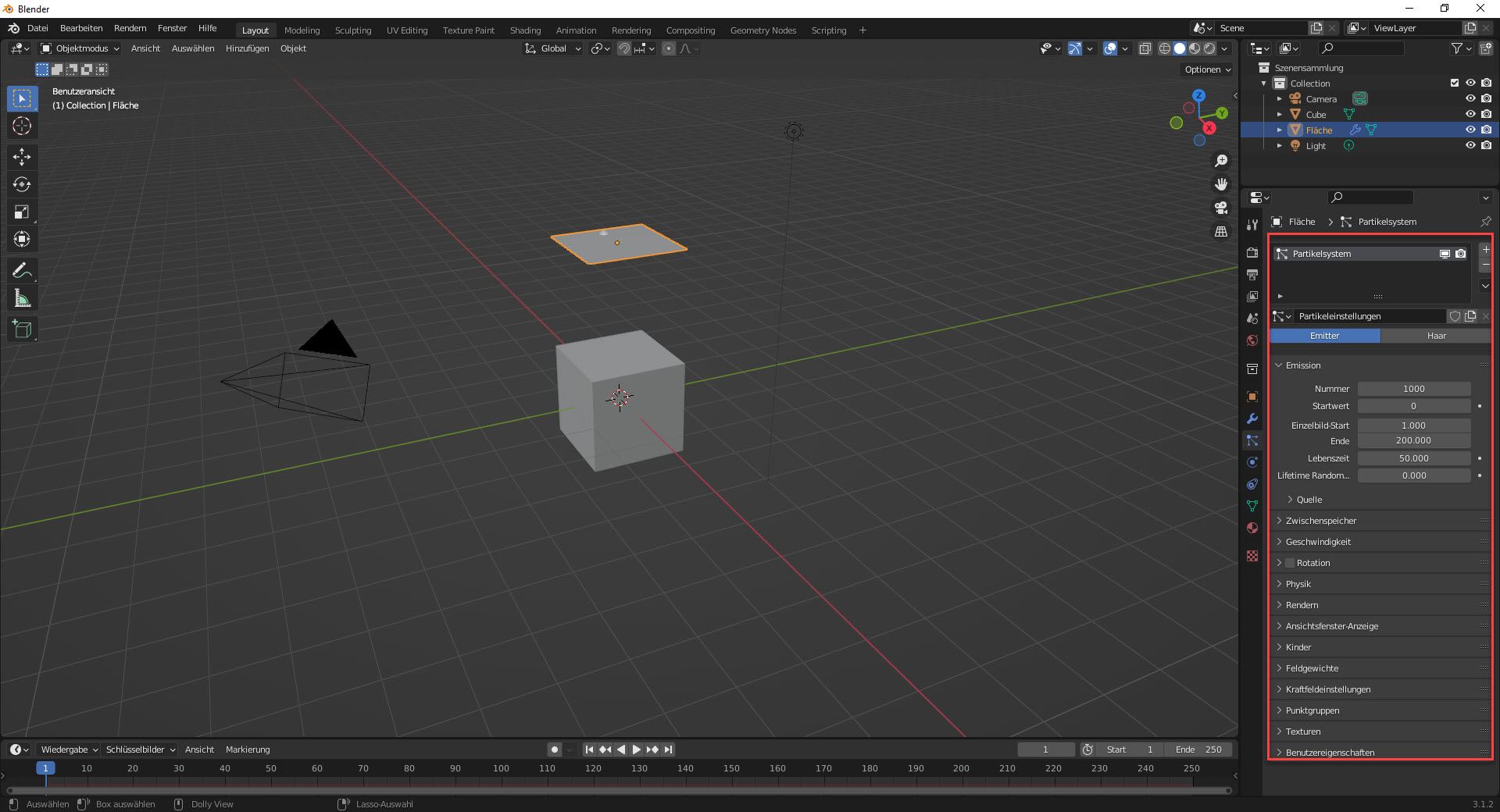
Task: Select the Box Select tool in the toolbar
Action: 22,98
